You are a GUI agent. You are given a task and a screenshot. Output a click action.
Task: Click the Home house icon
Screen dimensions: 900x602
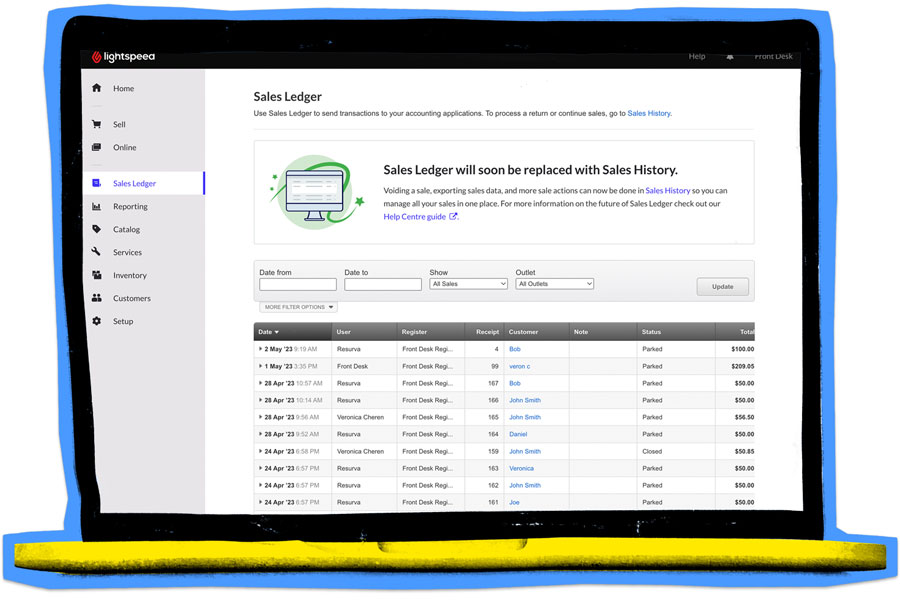[x=96, y=88]
